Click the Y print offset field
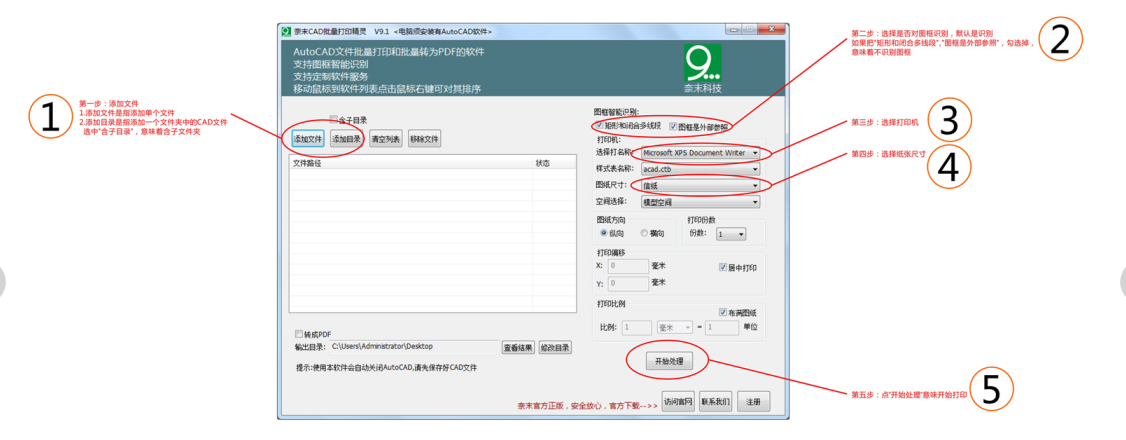Screen dimensions: 1126x440 coord(628,284)
